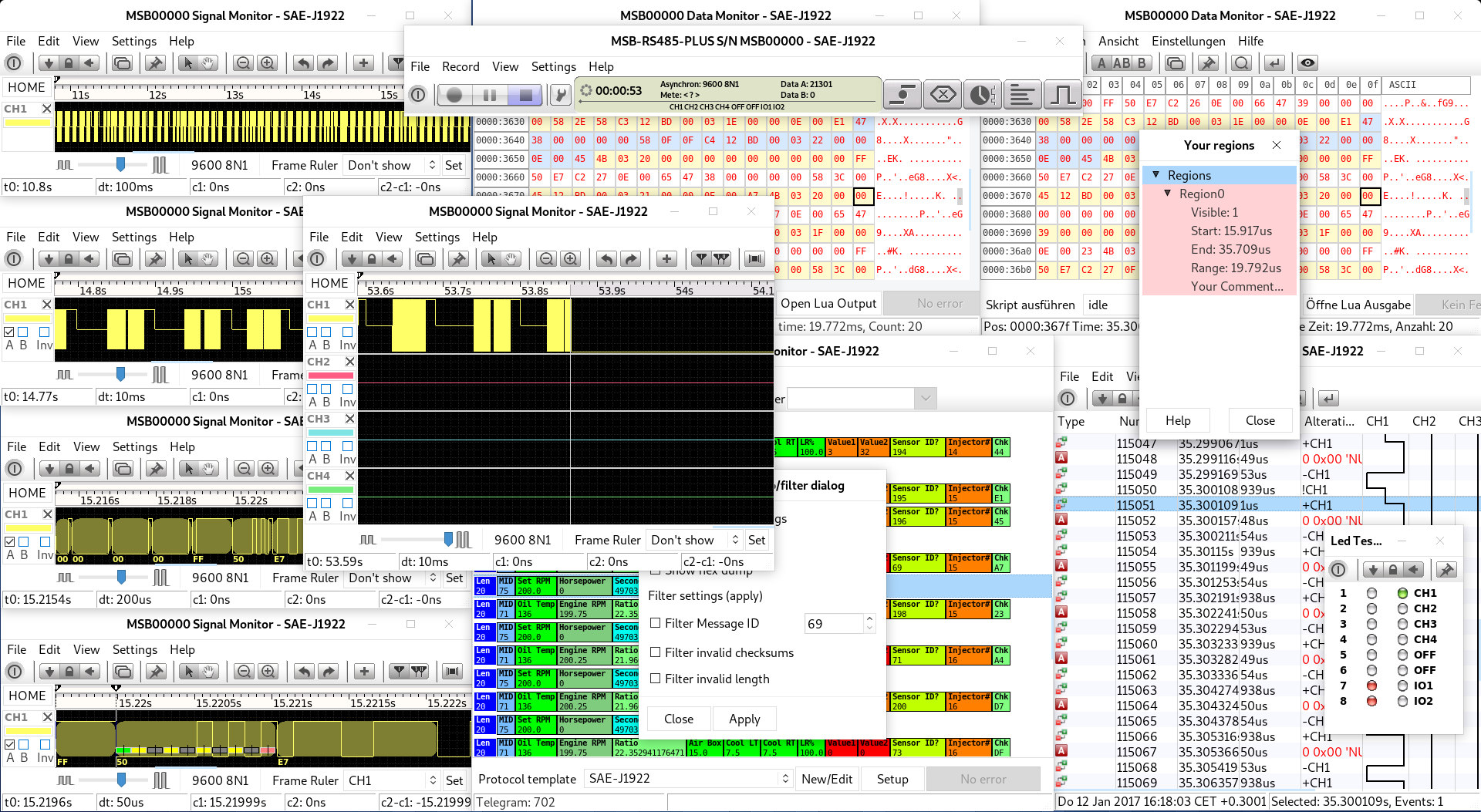Open Record menu in MSB-RS485-PLUS window

460,66
